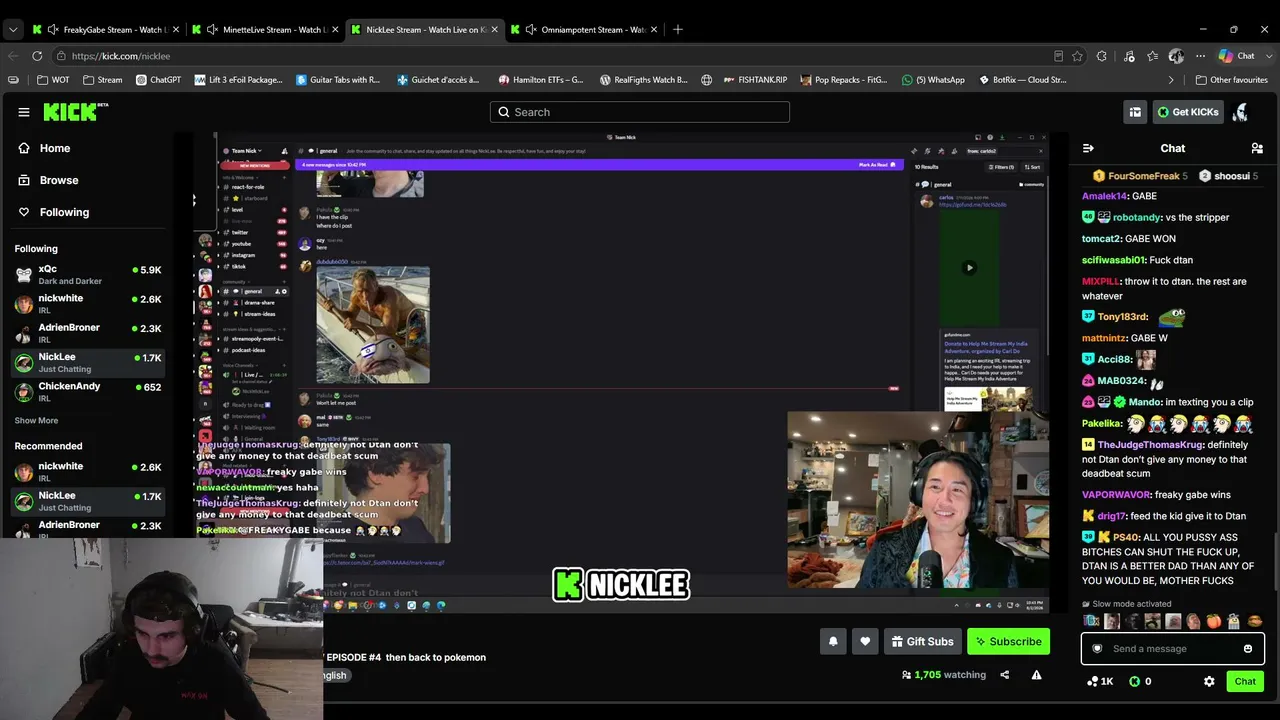
Task: Bookmark this page with star icon
Action: pyautogui.click(x=1077, y=56)
